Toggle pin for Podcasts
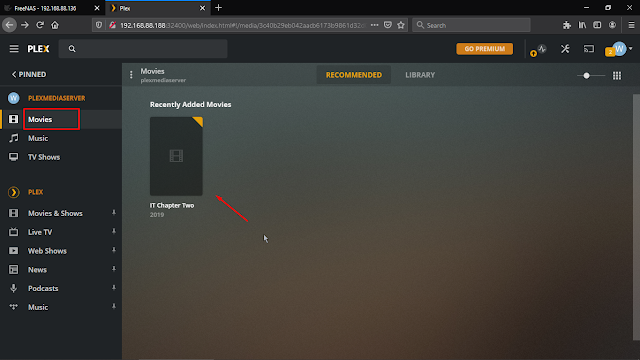The width and height of the screenshot is (640, 360). pyautogui.click(x=114, y=288)
